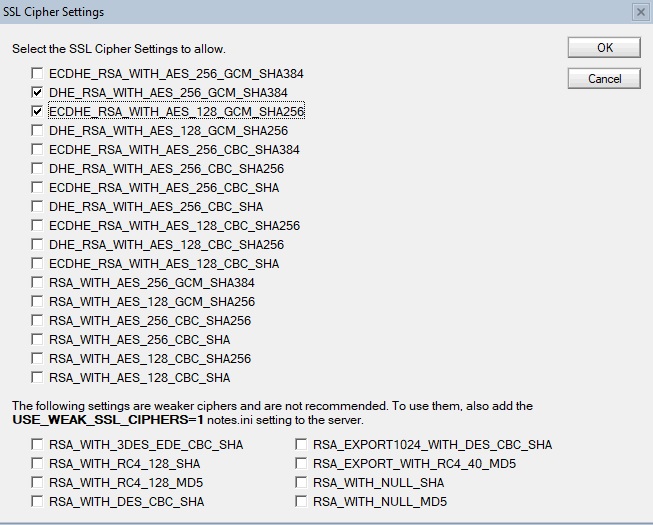Screen dimensions: 653x525
Task: Enable RSA_WITH_AES_256_CBC_SHA cipher
Action: tap(37, 339)
